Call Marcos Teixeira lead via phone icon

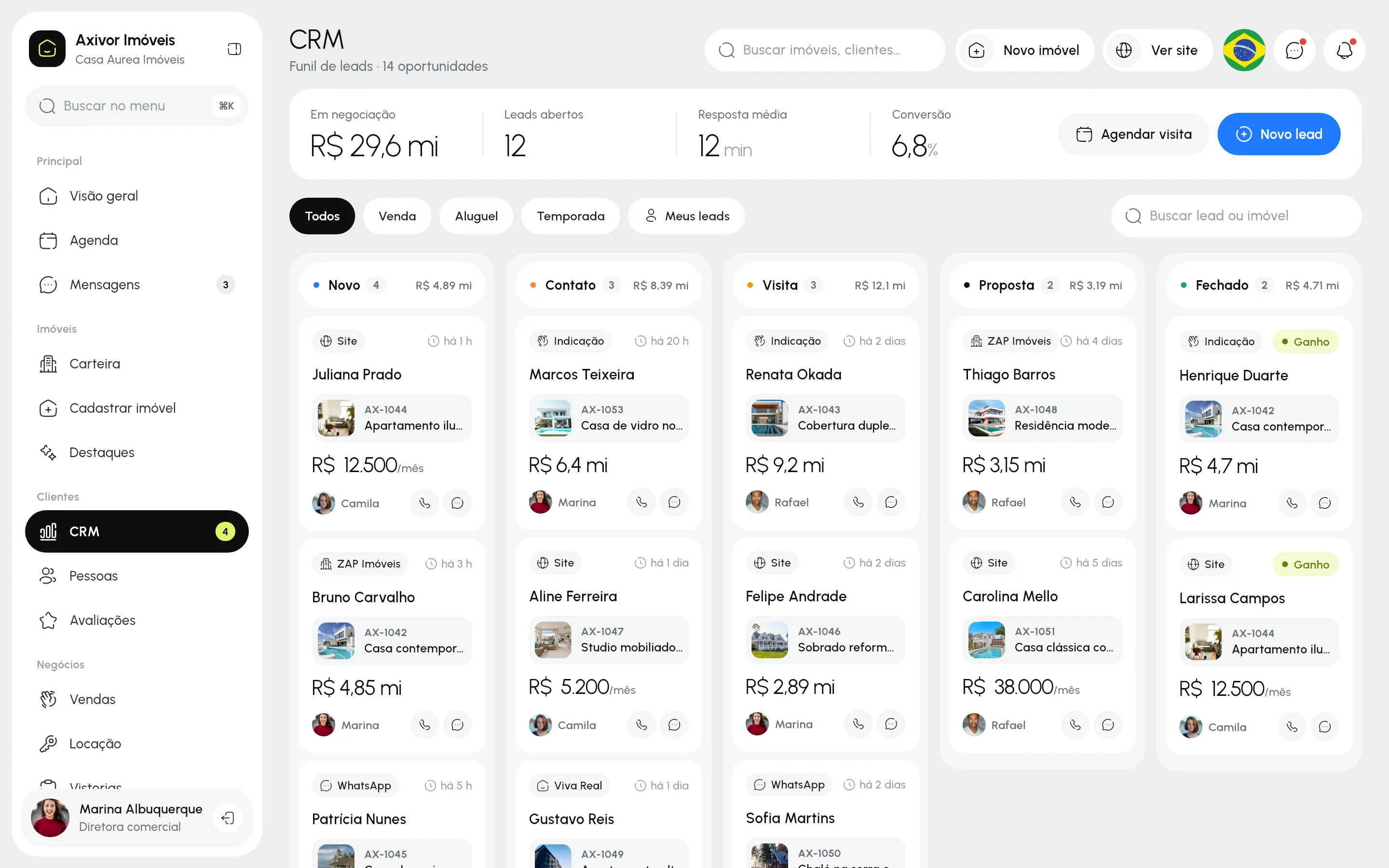tap(642, 502)
